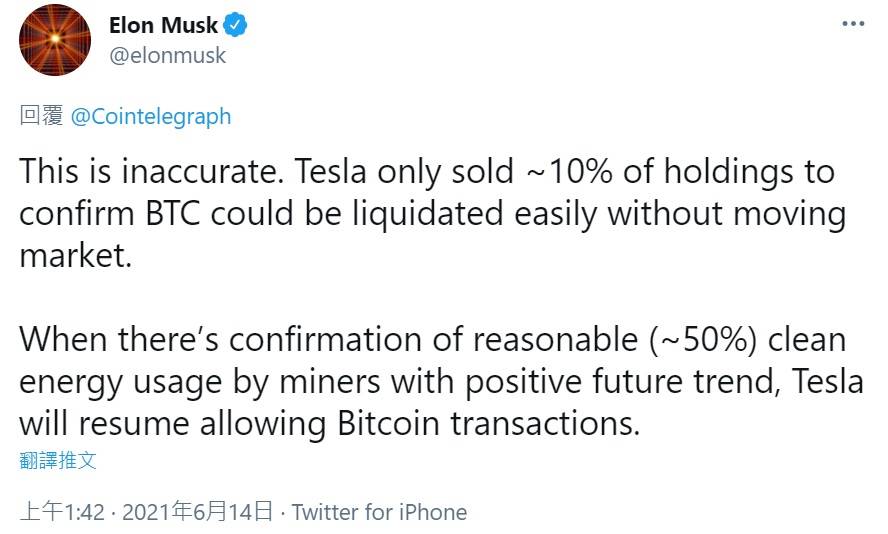Click the 上午1:42 timestamp
Viewport: 888px width, 534px height.
[62, 512]
